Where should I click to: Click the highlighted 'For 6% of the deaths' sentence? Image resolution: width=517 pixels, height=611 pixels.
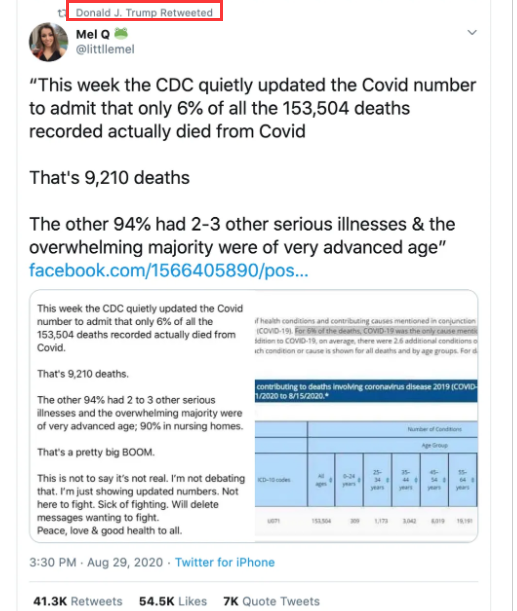[x=386, y=331]
